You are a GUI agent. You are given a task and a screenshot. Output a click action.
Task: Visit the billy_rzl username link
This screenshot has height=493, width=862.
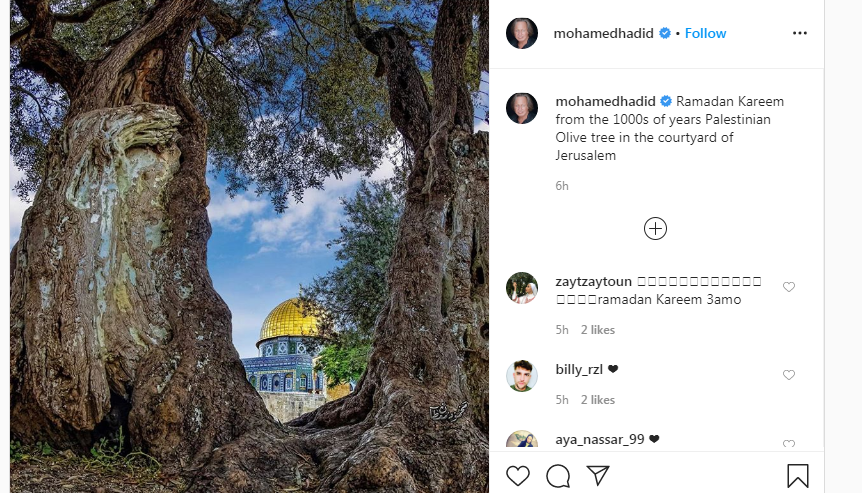[x=579, y=369]
